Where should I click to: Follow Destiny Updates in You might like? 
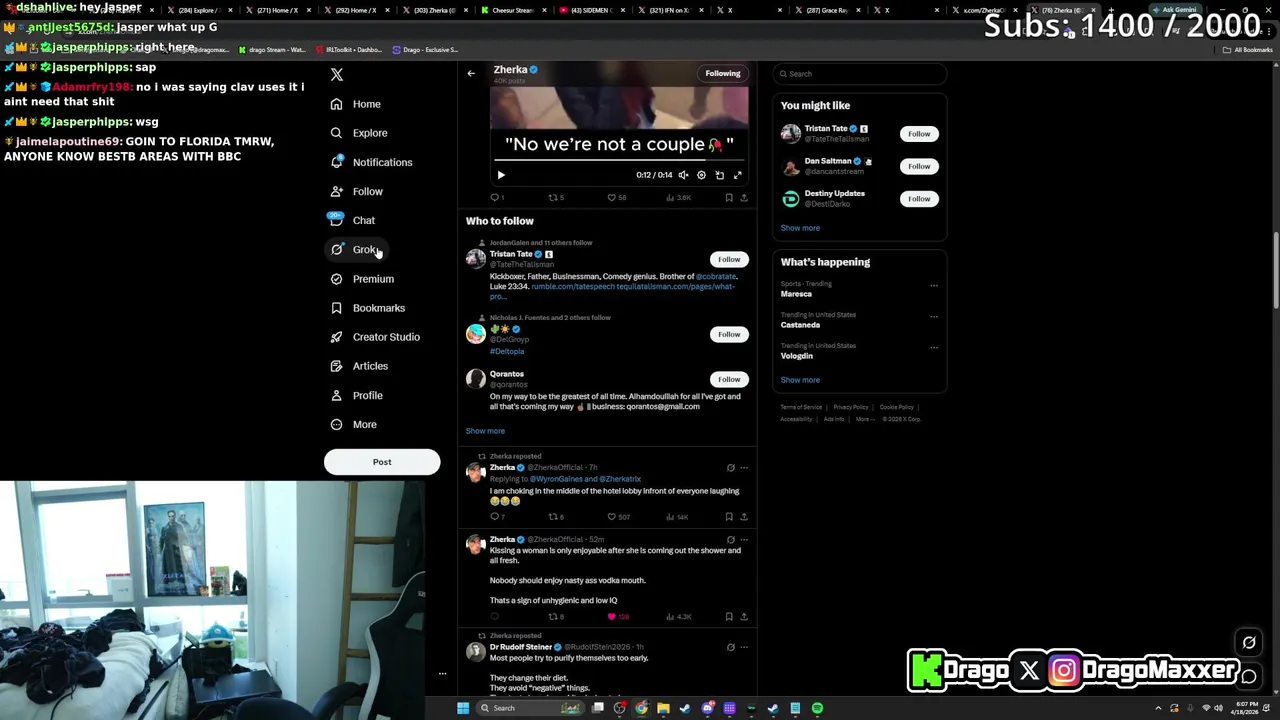919,198
